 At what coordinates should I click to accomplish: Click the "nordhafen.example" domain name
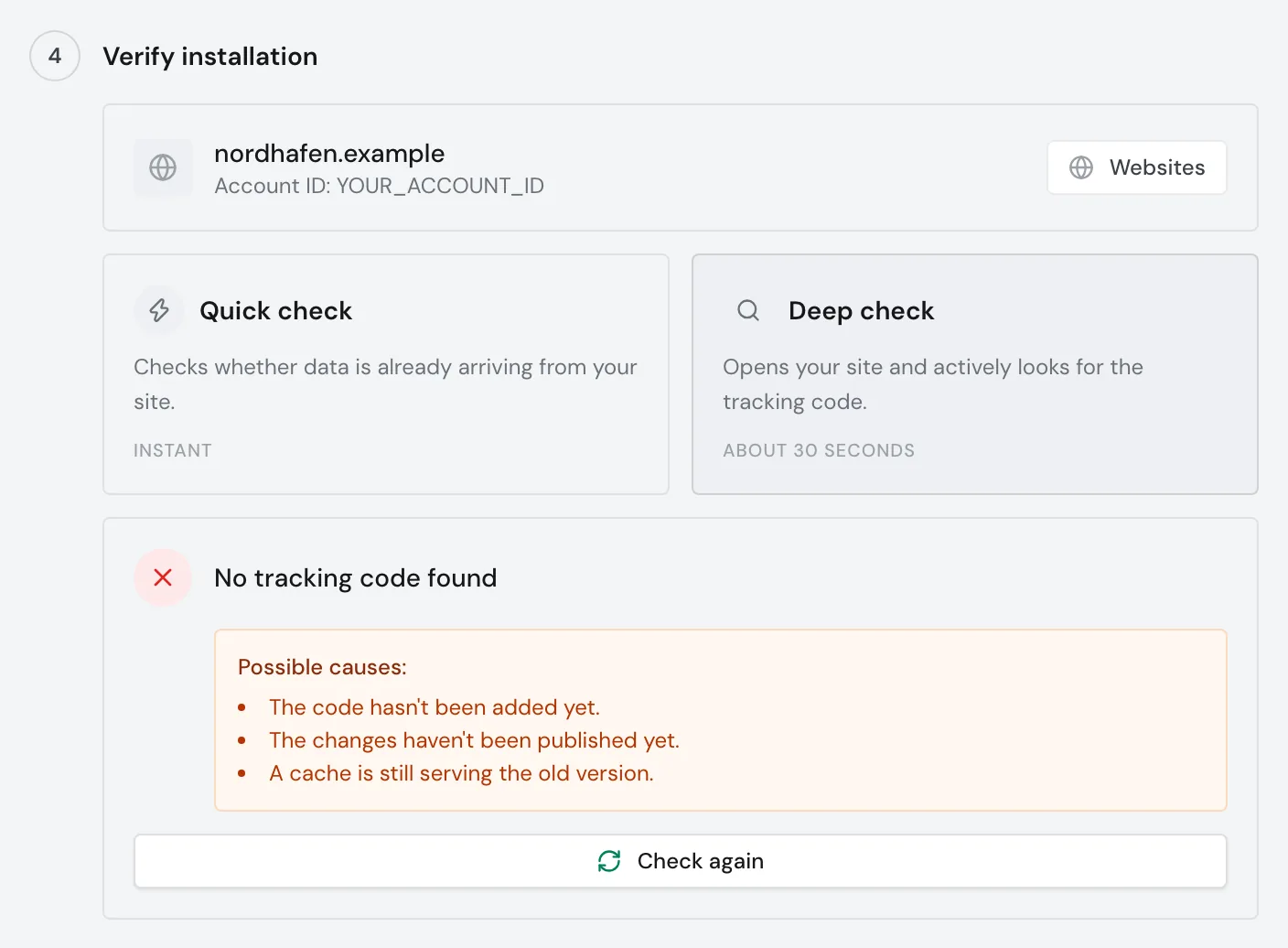coord(329,153)
